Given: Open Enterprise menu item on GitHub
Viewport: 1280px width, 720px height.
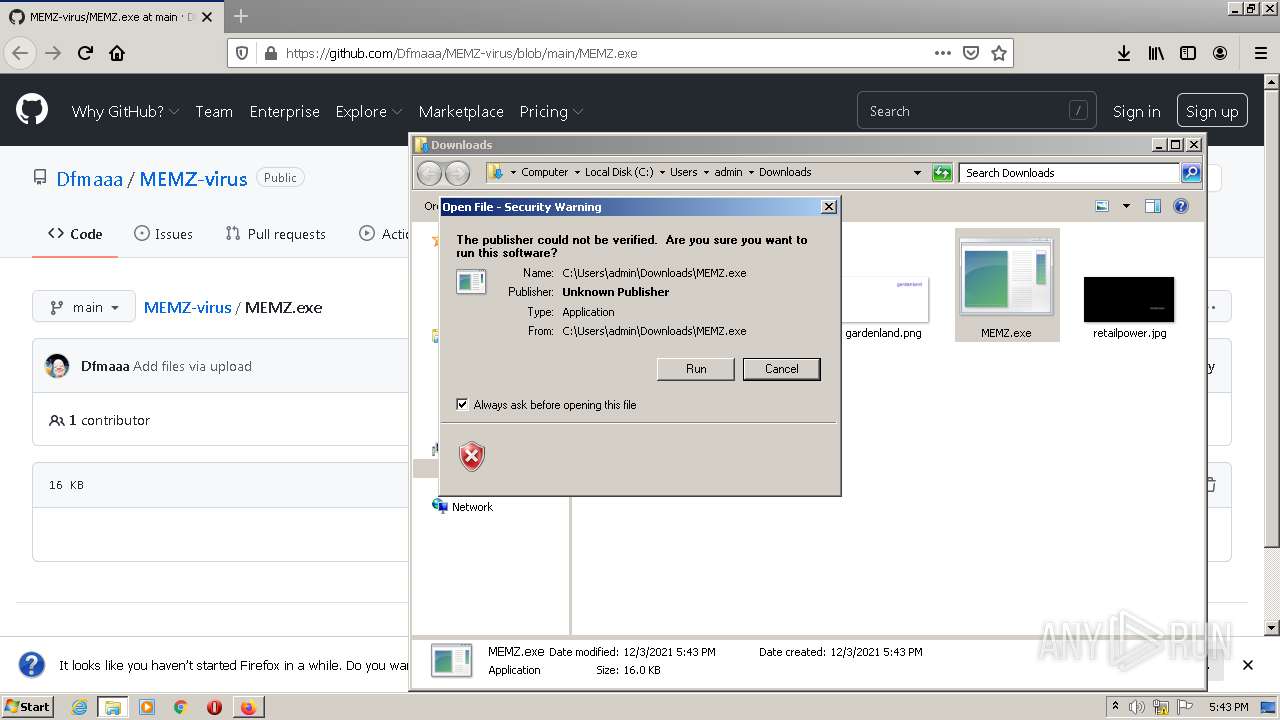Looking at the screenshot, I should click(285, 111).
